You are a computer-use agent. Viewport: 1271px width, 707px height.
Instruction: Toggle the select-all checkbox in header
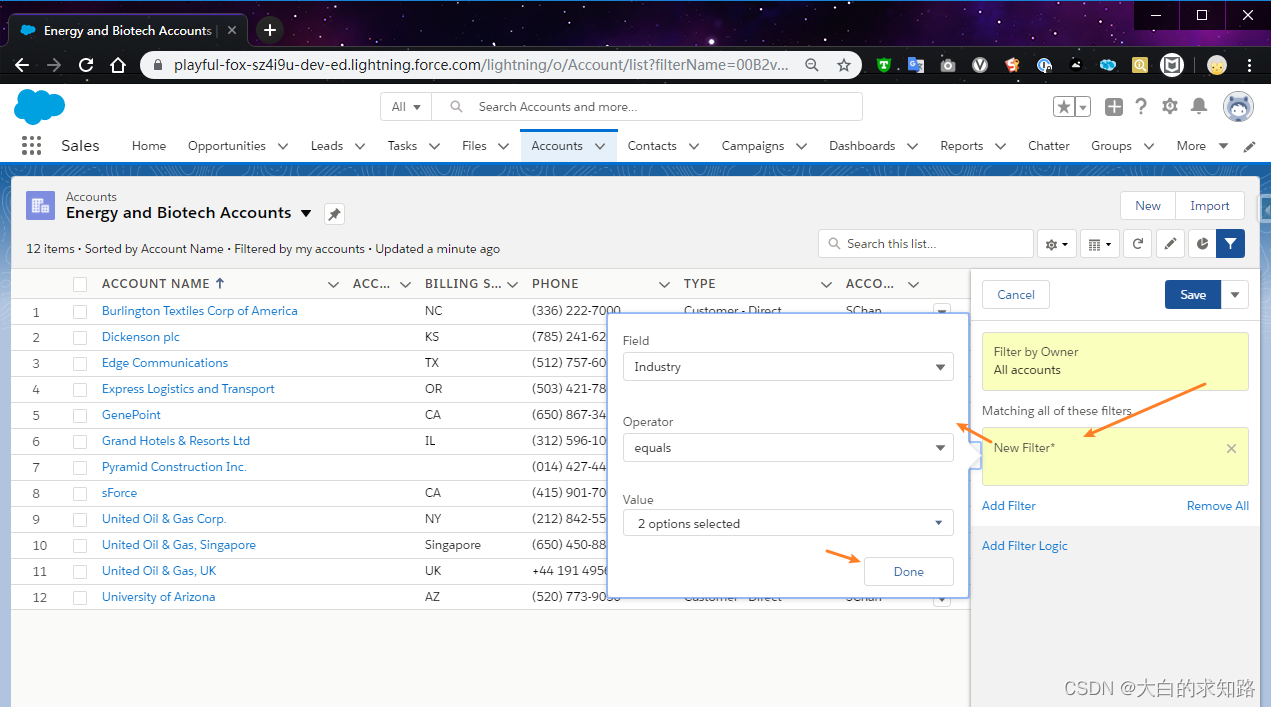[x=80, y=283]
